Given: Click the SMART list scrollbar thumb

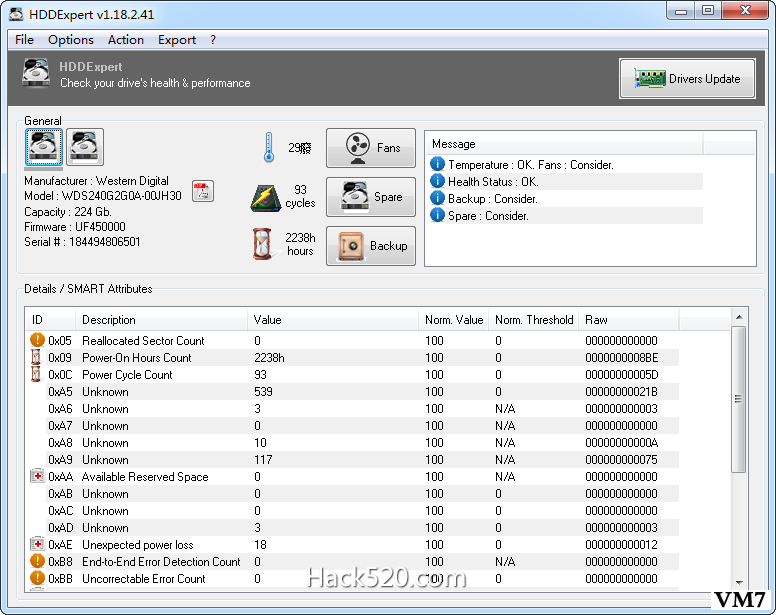Looking at the screenshot, I should [x=738, y=399].
